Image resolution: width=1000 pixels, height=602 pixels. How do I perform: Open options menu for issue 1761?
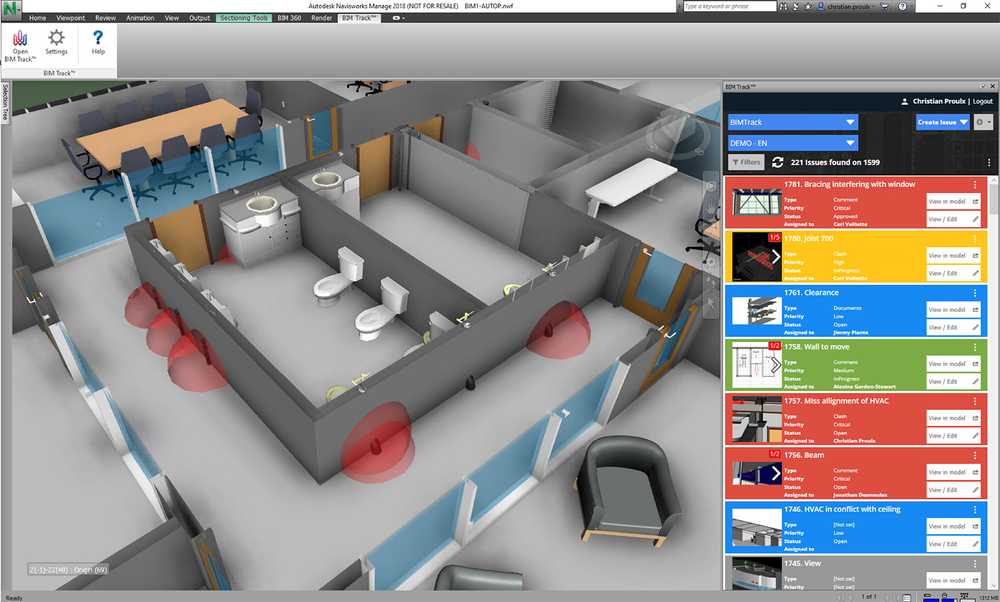pyautogui.click(x=974, y=293)
